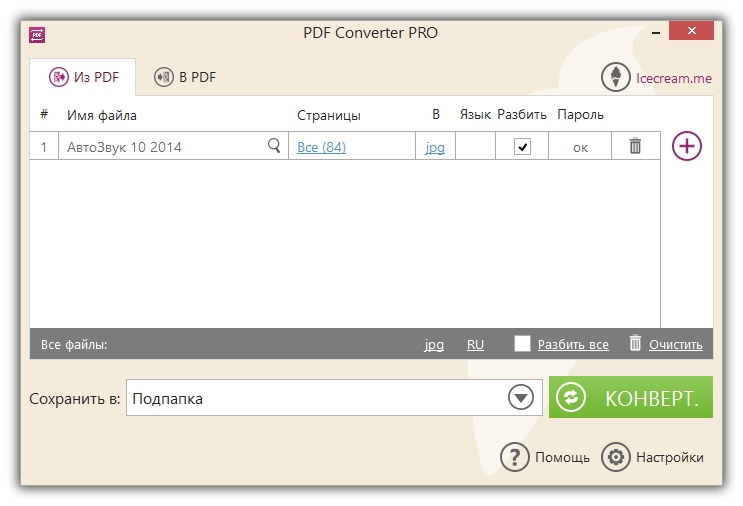Click the Язык cell for АвтоЗвук file
This screenshot has height=506, width=743.
(x=475, y=146)
